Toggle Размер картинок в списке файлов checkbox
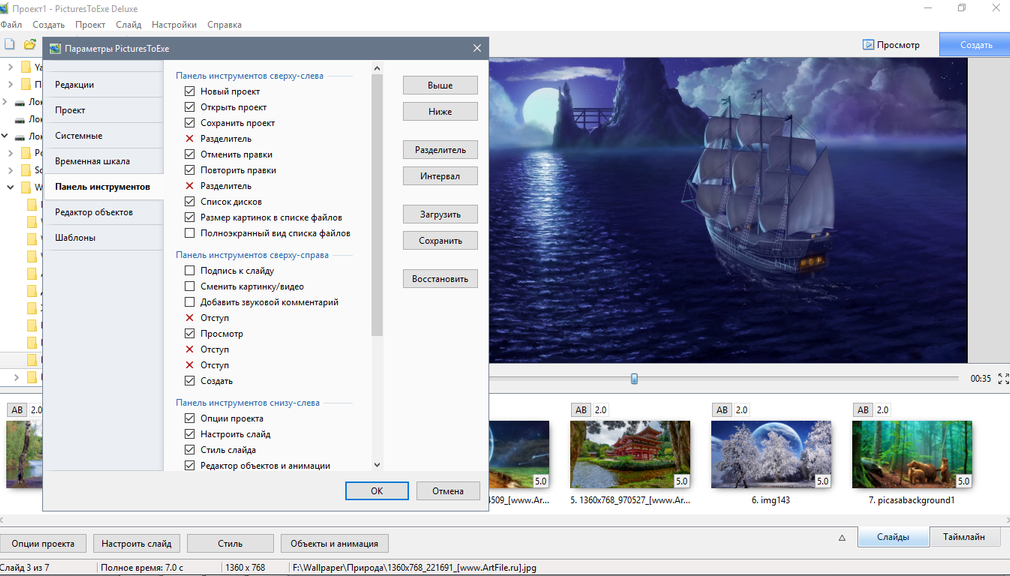 [189, 217]
